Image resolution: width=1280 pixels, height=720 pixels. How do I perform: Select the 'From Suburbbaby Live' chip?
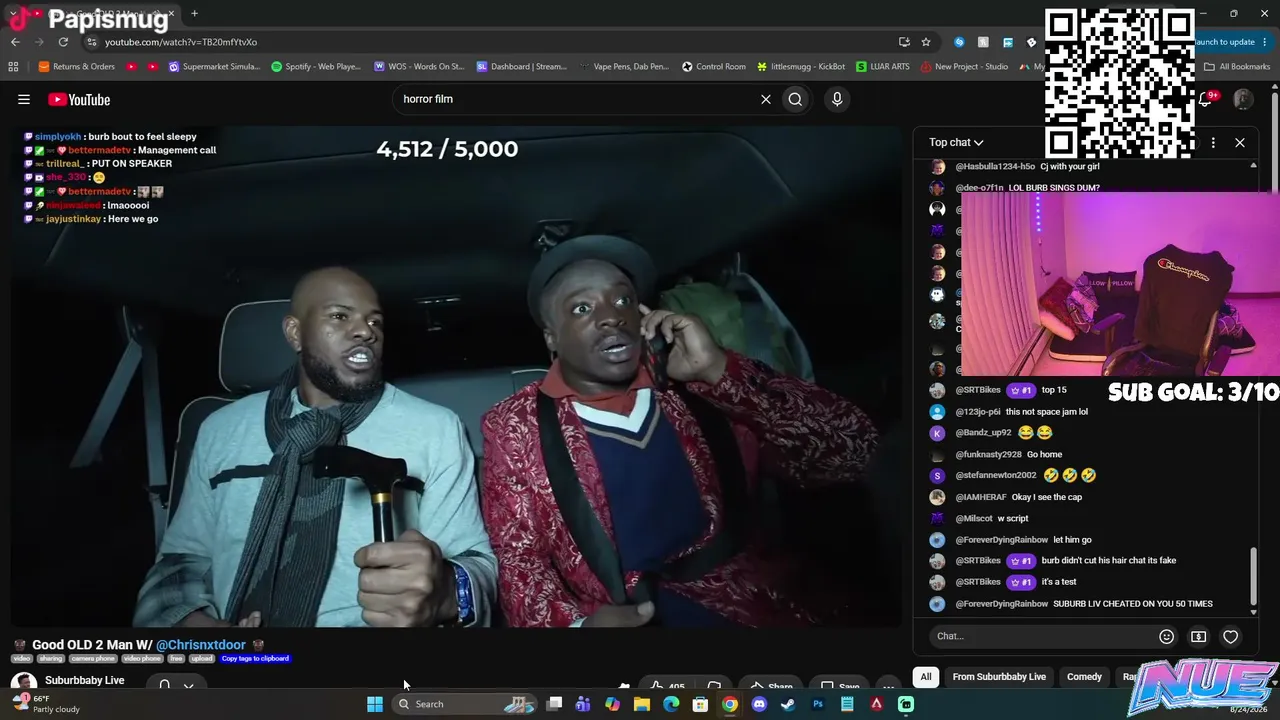point(999,677)
